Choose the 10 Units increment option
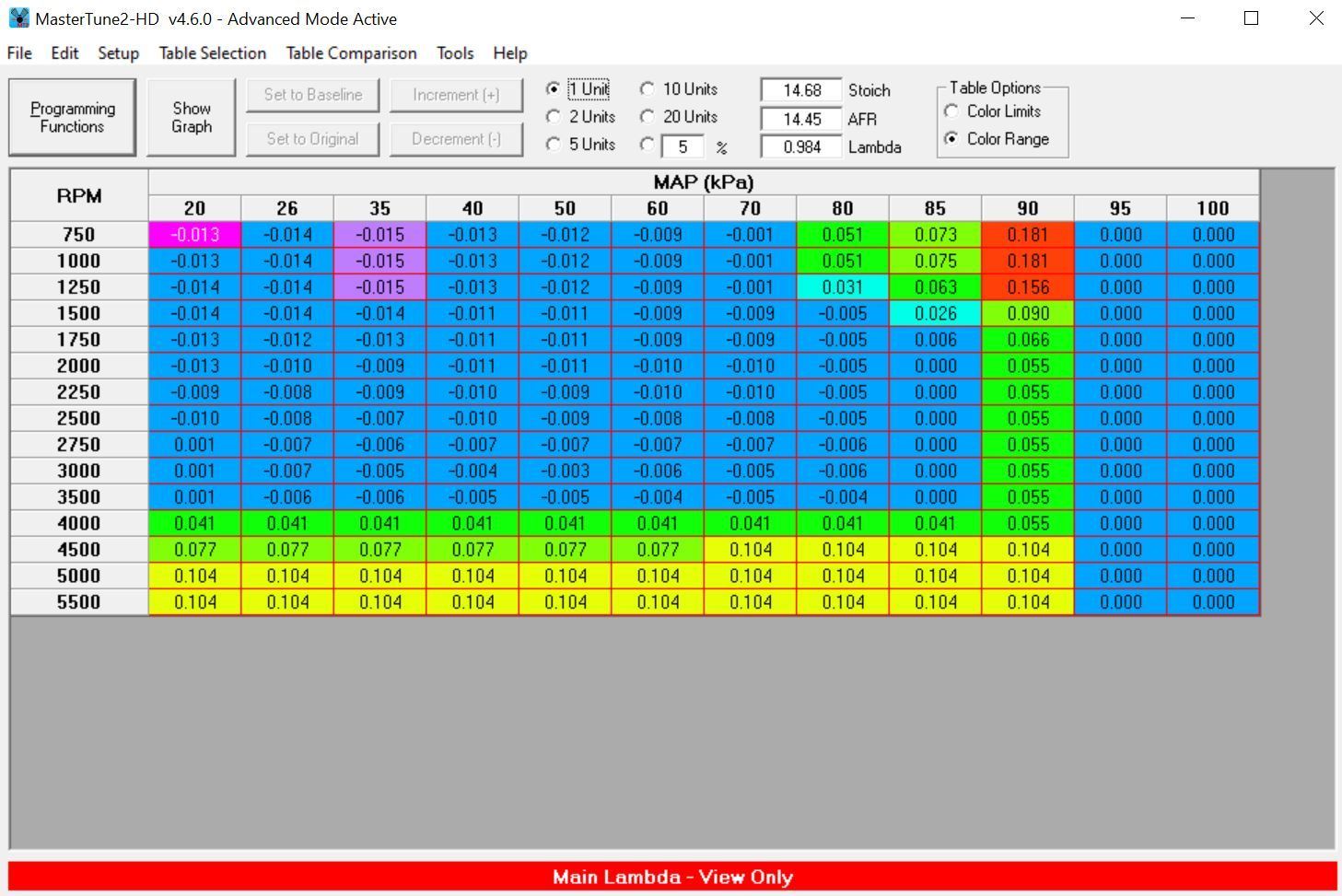This screenshot has width=1342, height=896. [x=648, y=89]
